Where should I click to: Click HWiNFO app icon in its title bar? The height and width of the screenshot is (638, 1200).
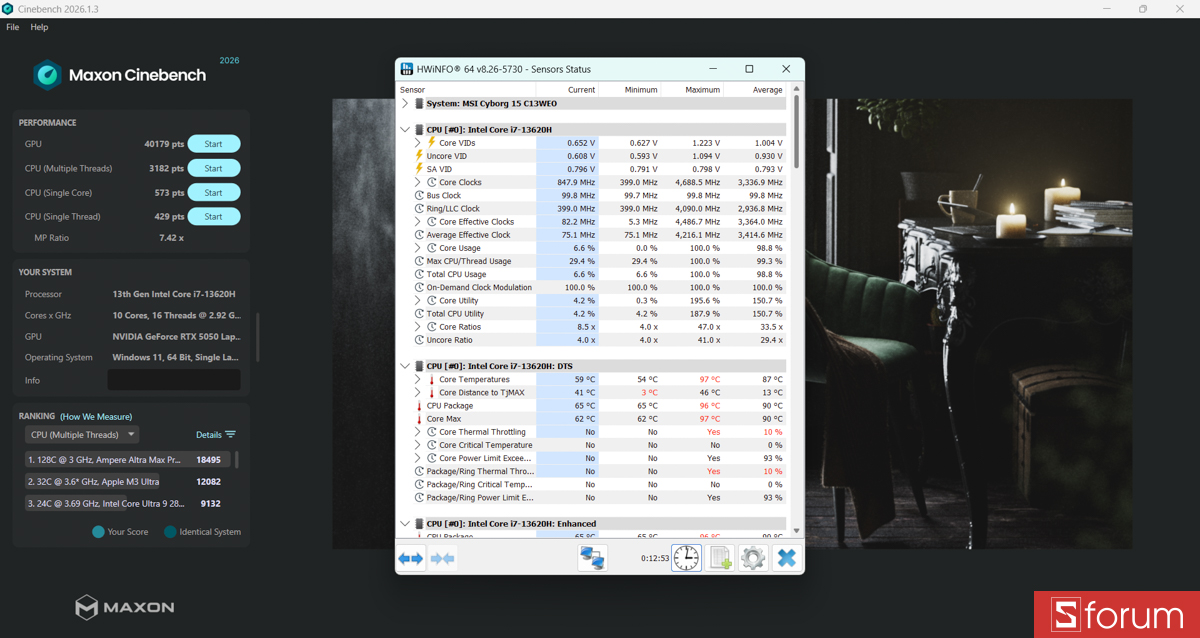pos(407,69)
